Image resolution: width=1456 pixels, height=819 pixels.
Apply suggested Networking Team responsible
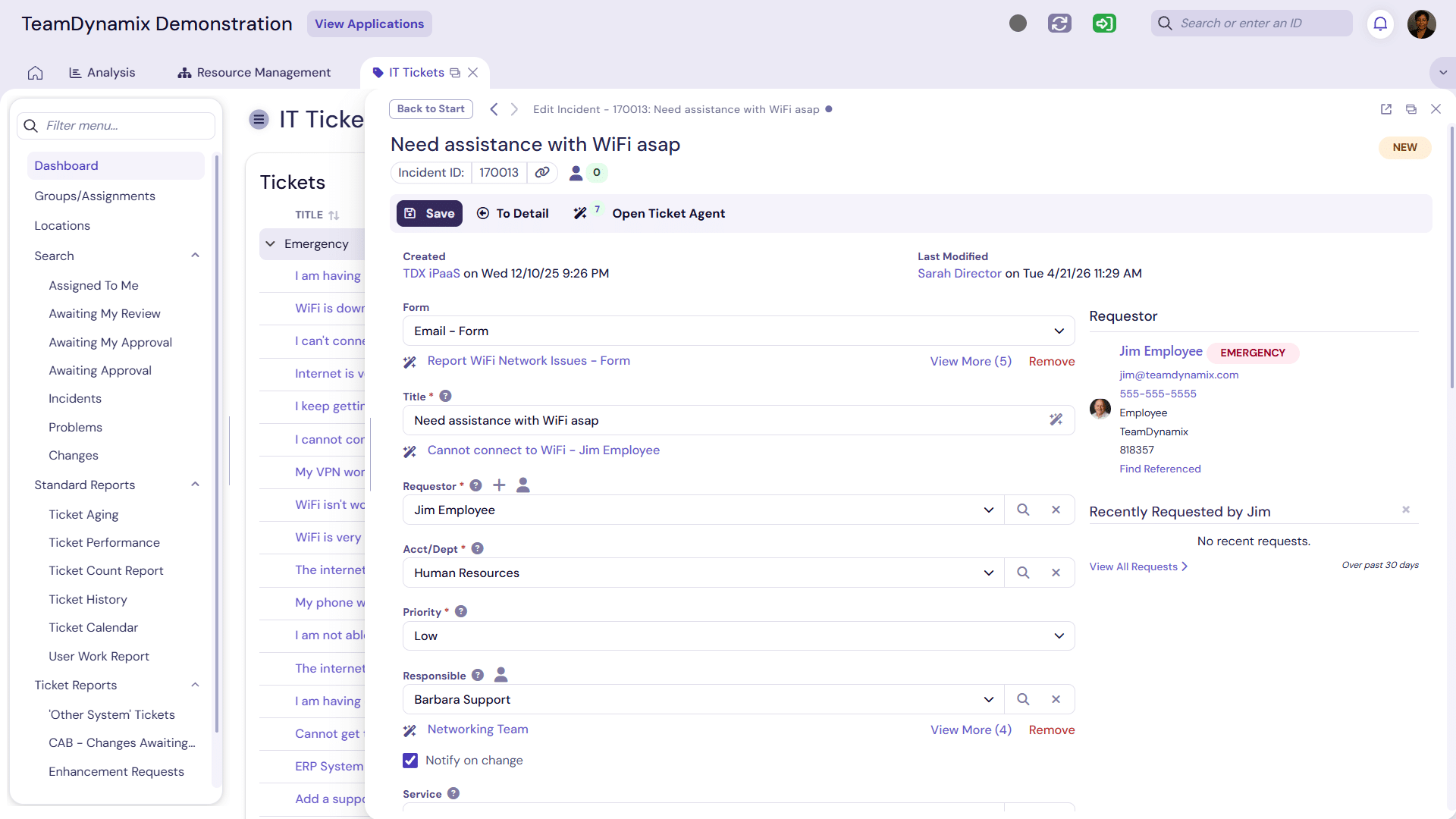click(x=478, y=730)
